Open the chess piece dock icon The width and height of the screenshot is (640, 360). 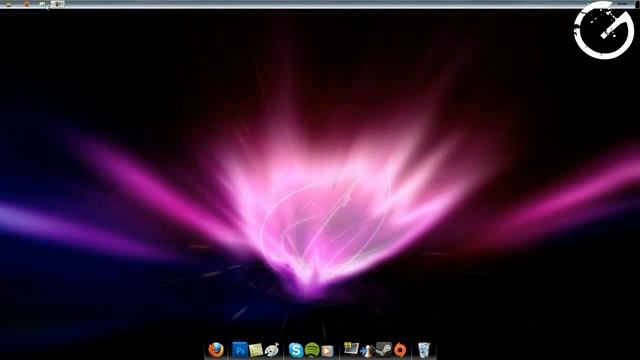pos(367,351)
